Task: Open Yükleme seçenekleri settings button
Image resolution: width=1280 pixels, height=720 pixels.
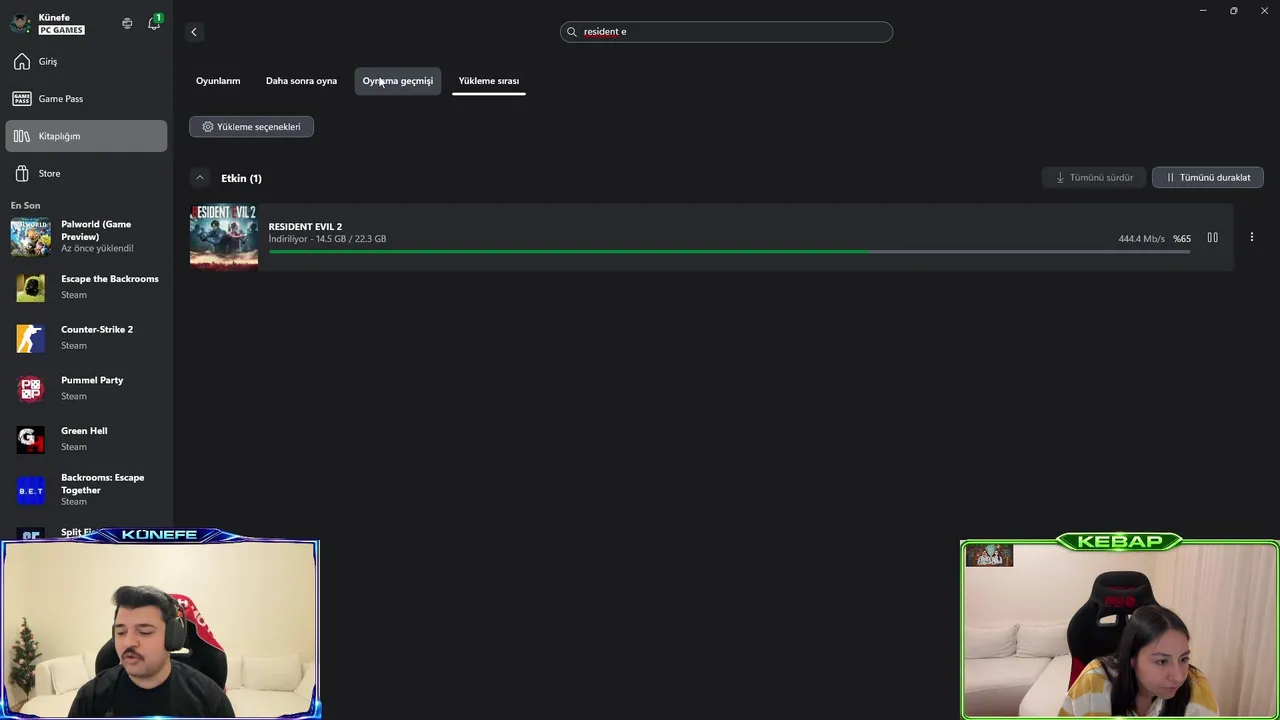Action: click(251, 127)
